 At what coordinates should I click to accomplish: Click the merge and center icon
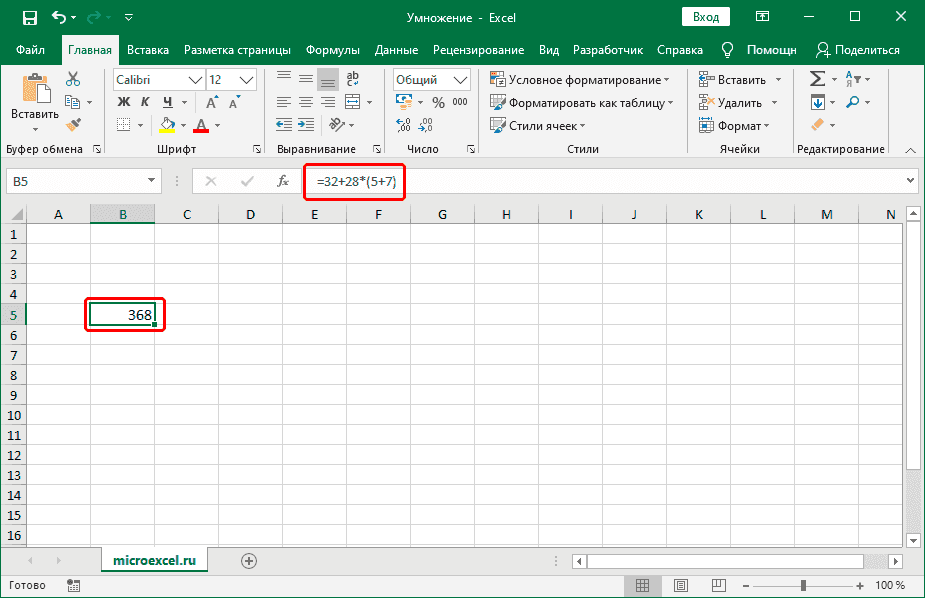(x=354, y=101)
